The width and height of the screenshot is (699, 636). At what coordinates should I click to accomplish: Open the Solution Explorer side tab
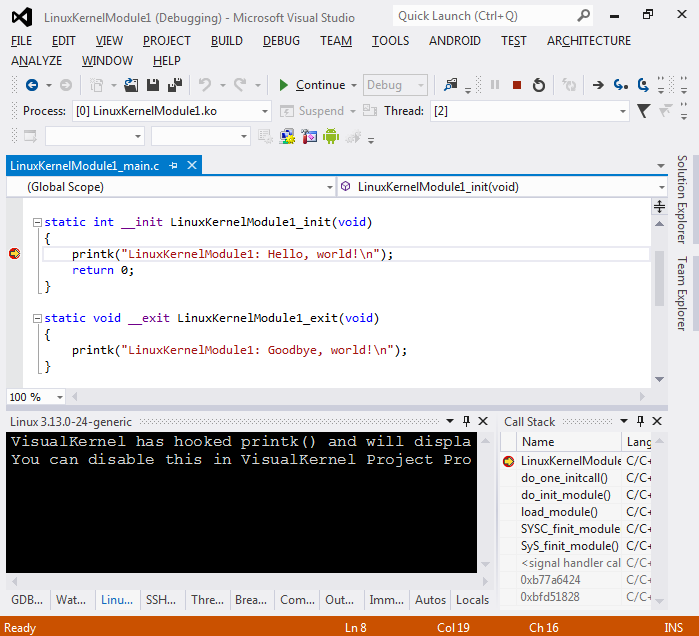(x=682, y=199)
